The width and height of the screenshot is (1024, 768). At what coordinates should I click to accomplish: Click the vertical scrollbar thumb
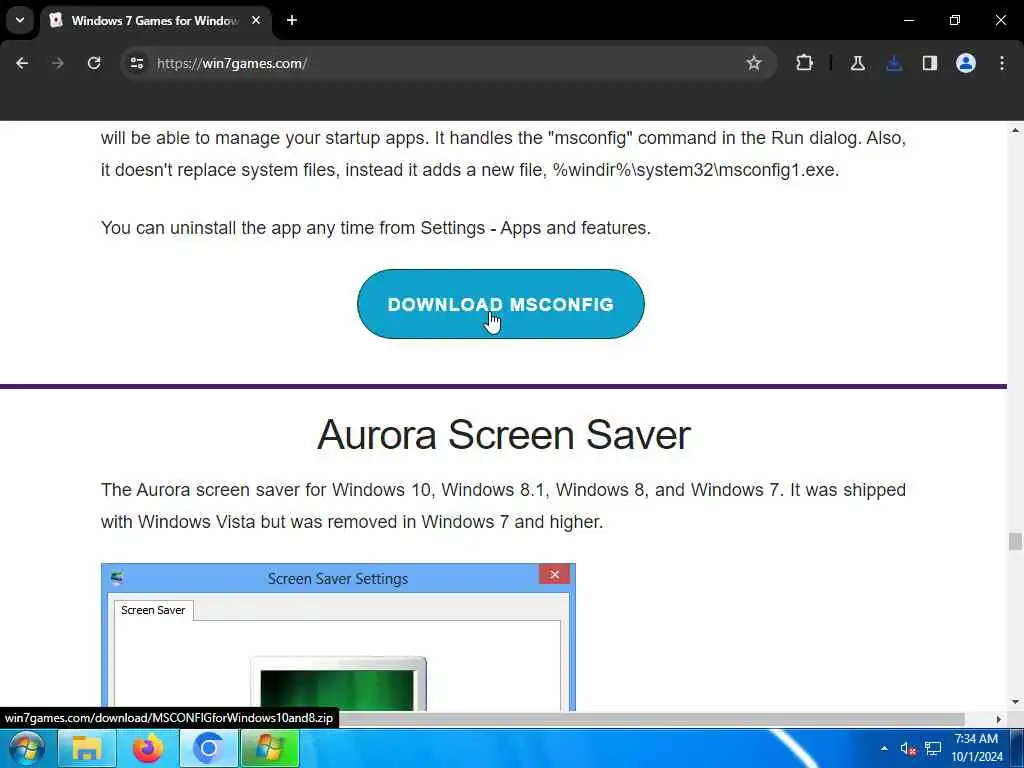click(x=1015, y=541)
